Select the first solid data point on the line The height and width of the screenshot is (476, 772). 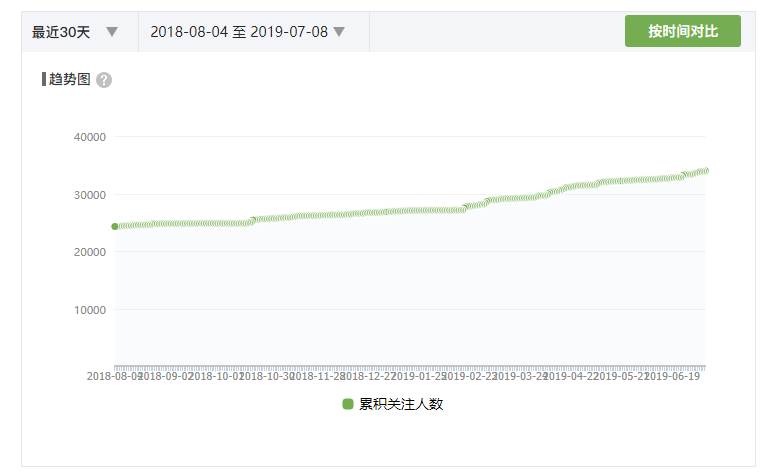click(x=115, y=226)
